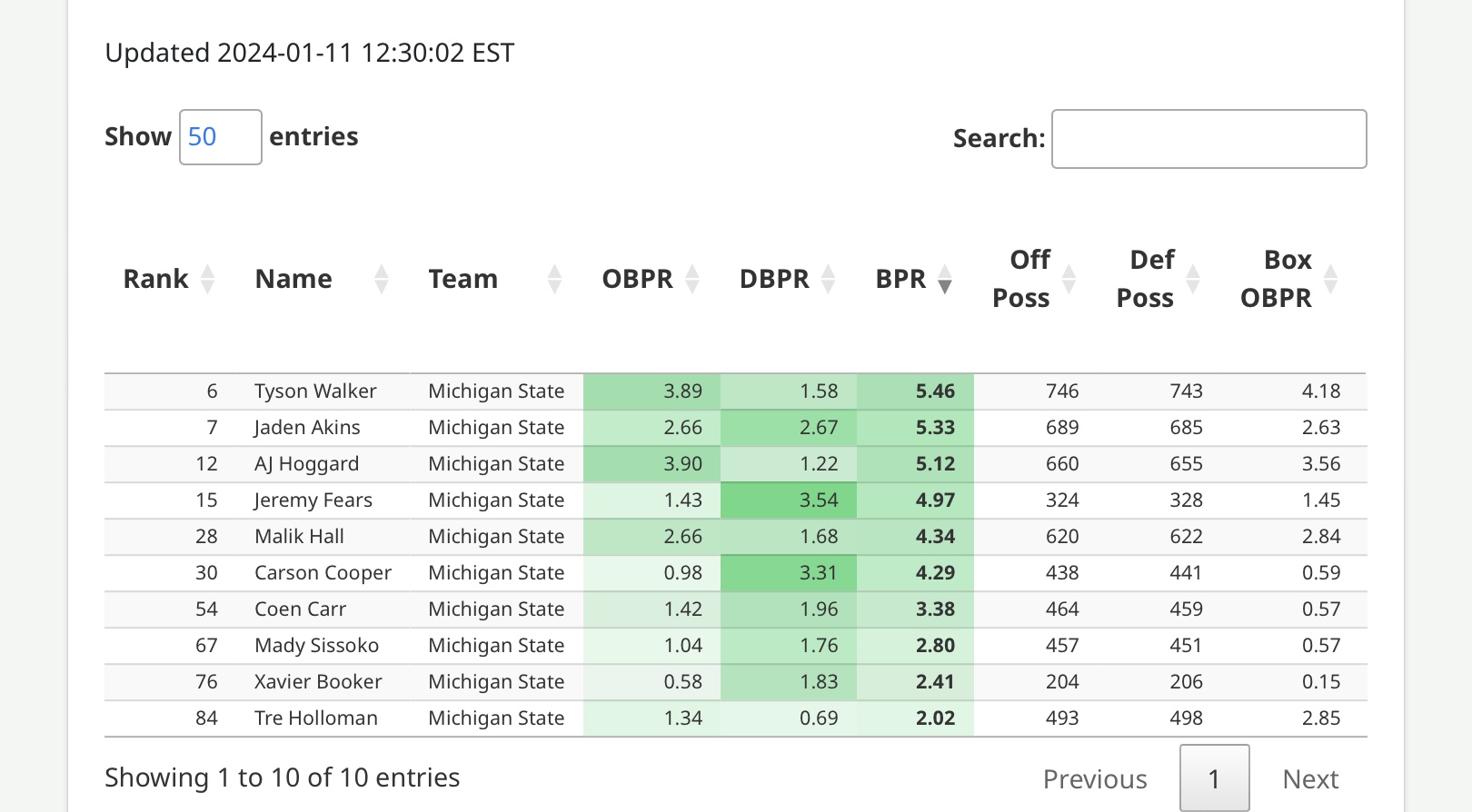Reverse BPR sort using its arrow

(x=945, y=279)
